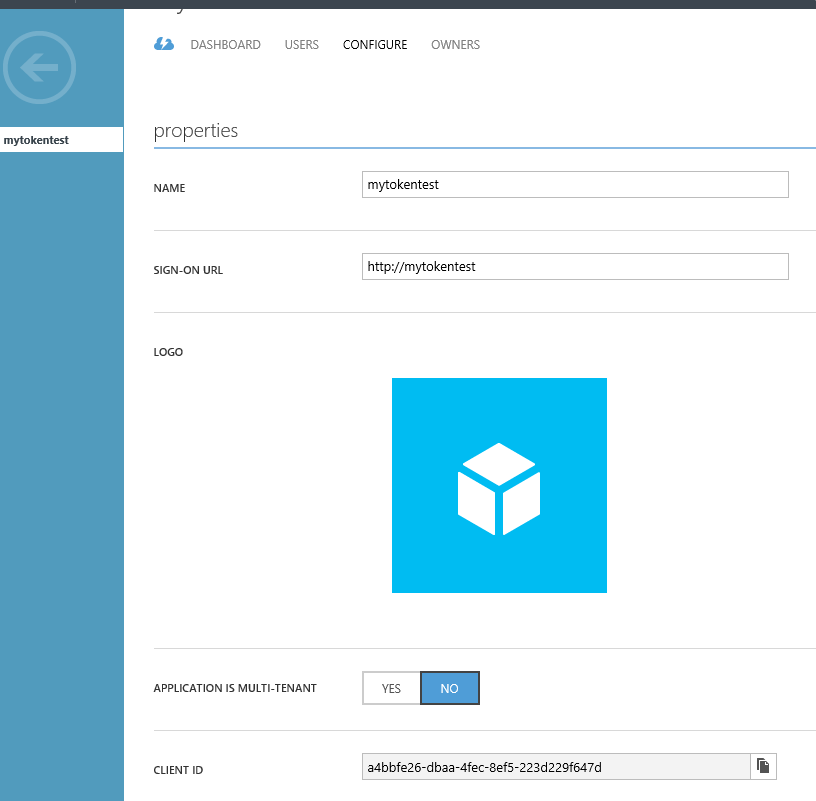
Task: Click the white cube logo image
Action: [x=499, y=485]
